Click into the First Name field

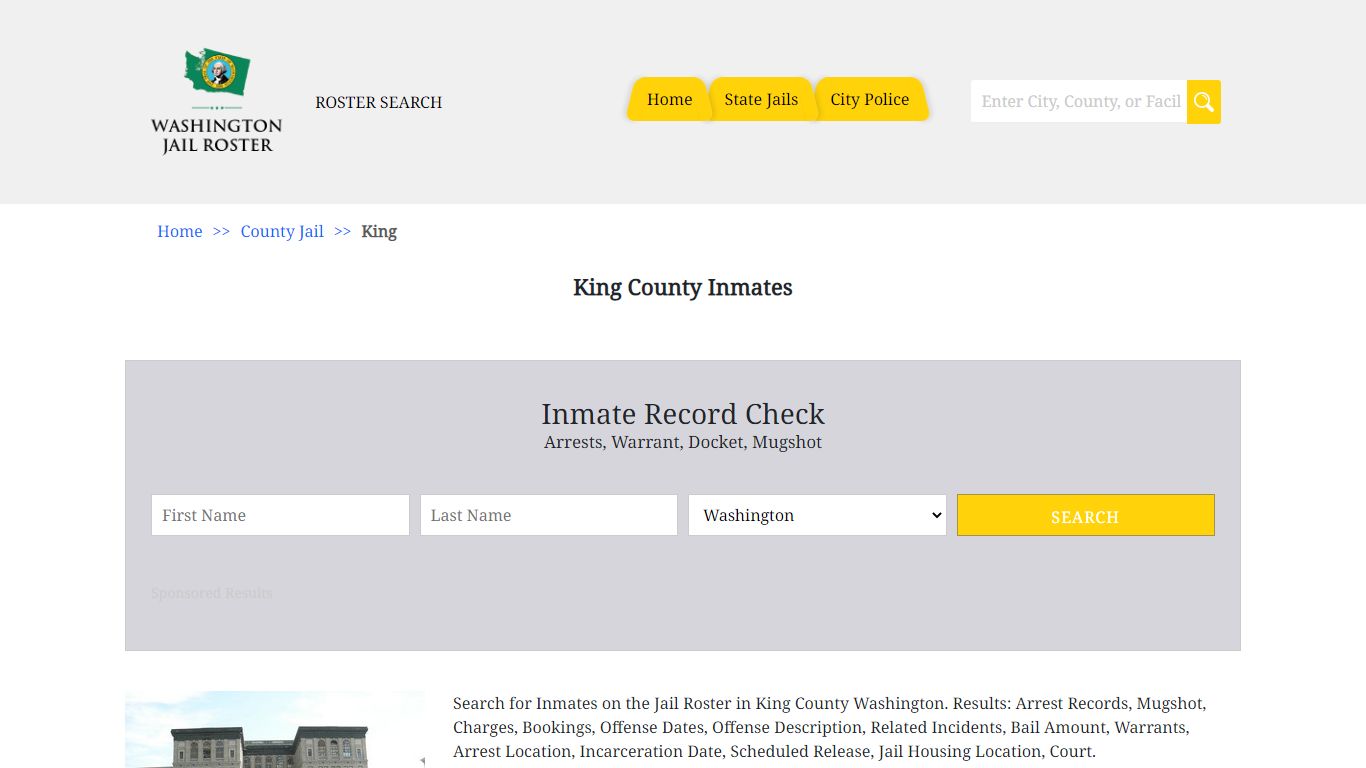click(x=280, y=515)
